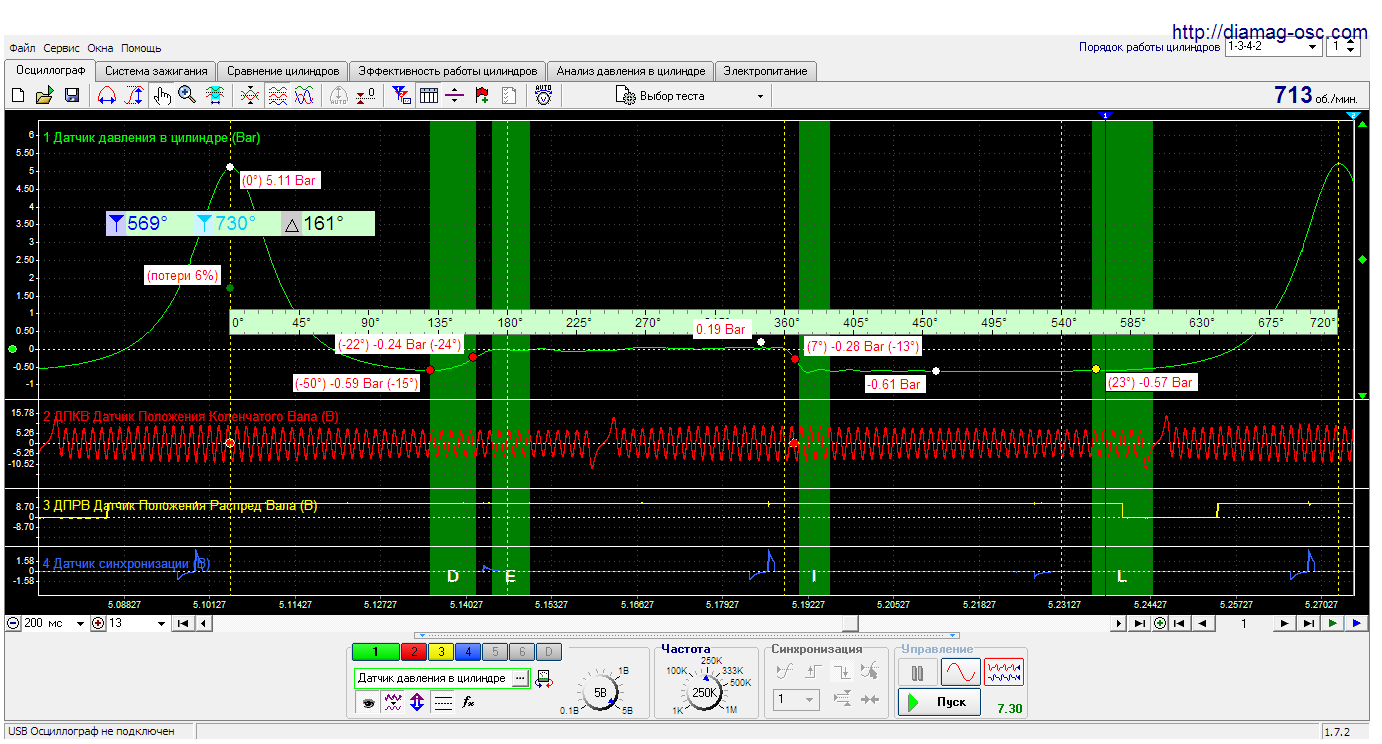
Task: Toggle yellow channel 3 button
Action: coord(441,651)
